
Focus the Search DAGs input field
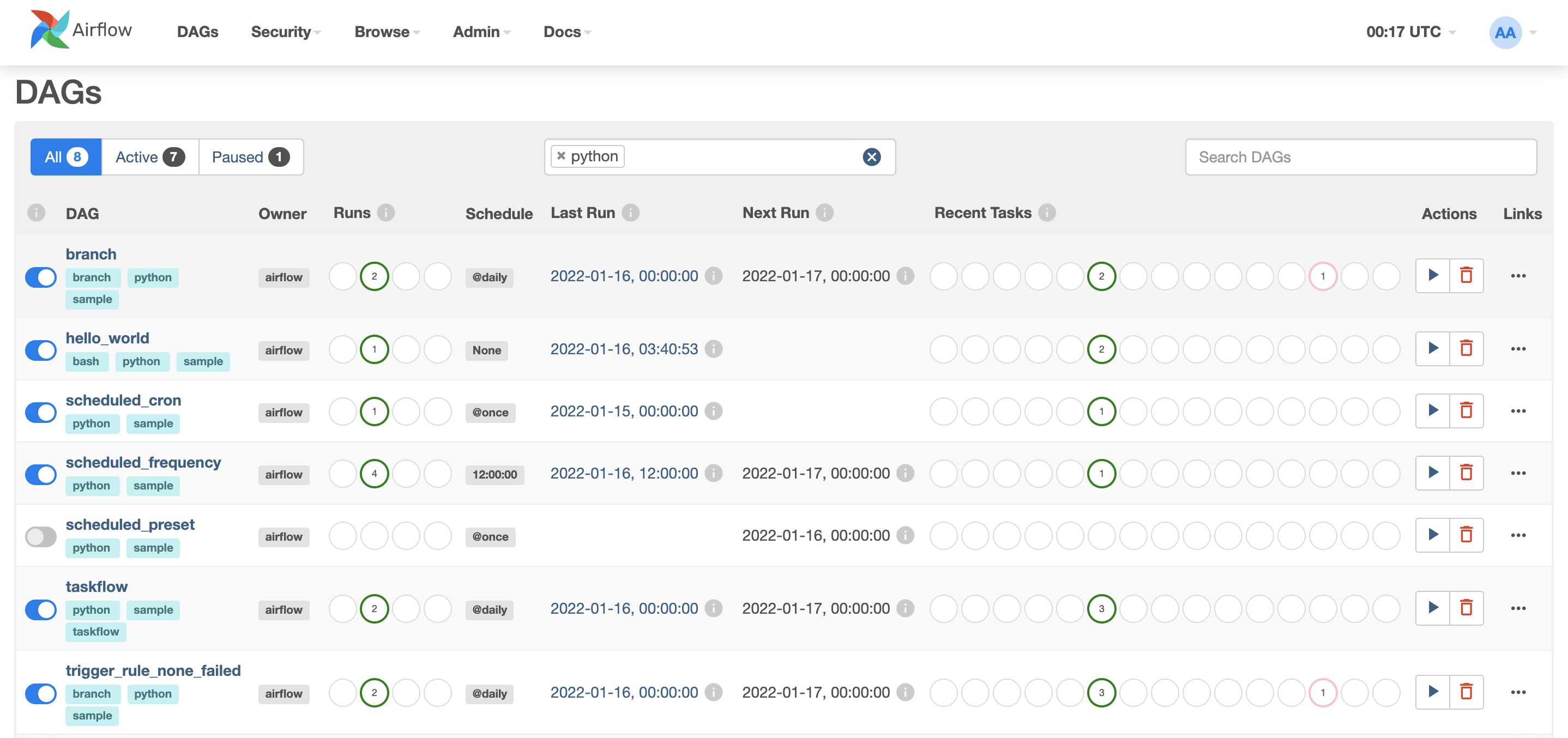pos(1360,157)
